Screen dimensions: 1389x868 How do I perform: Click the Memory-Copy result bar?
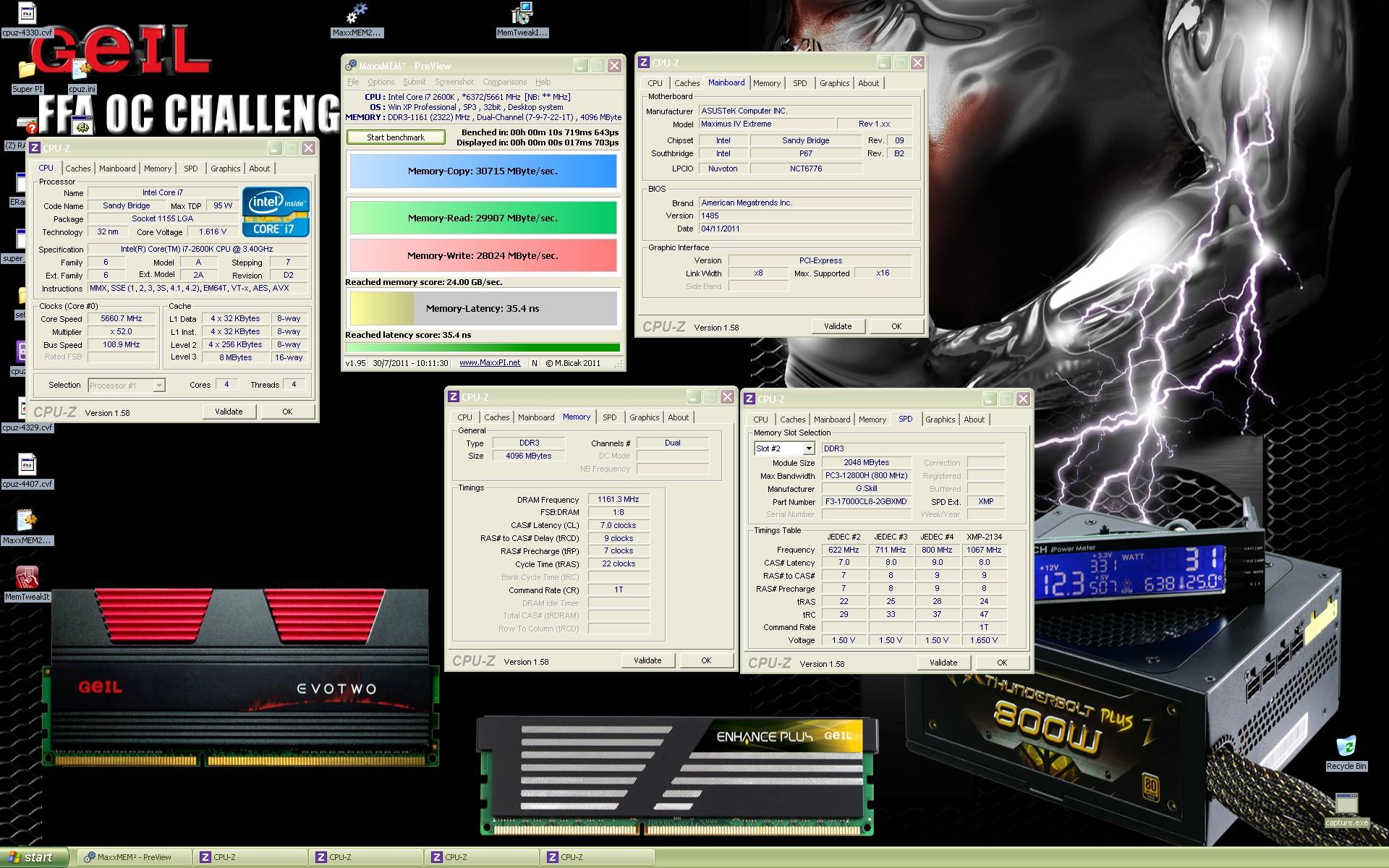[483, 171]
